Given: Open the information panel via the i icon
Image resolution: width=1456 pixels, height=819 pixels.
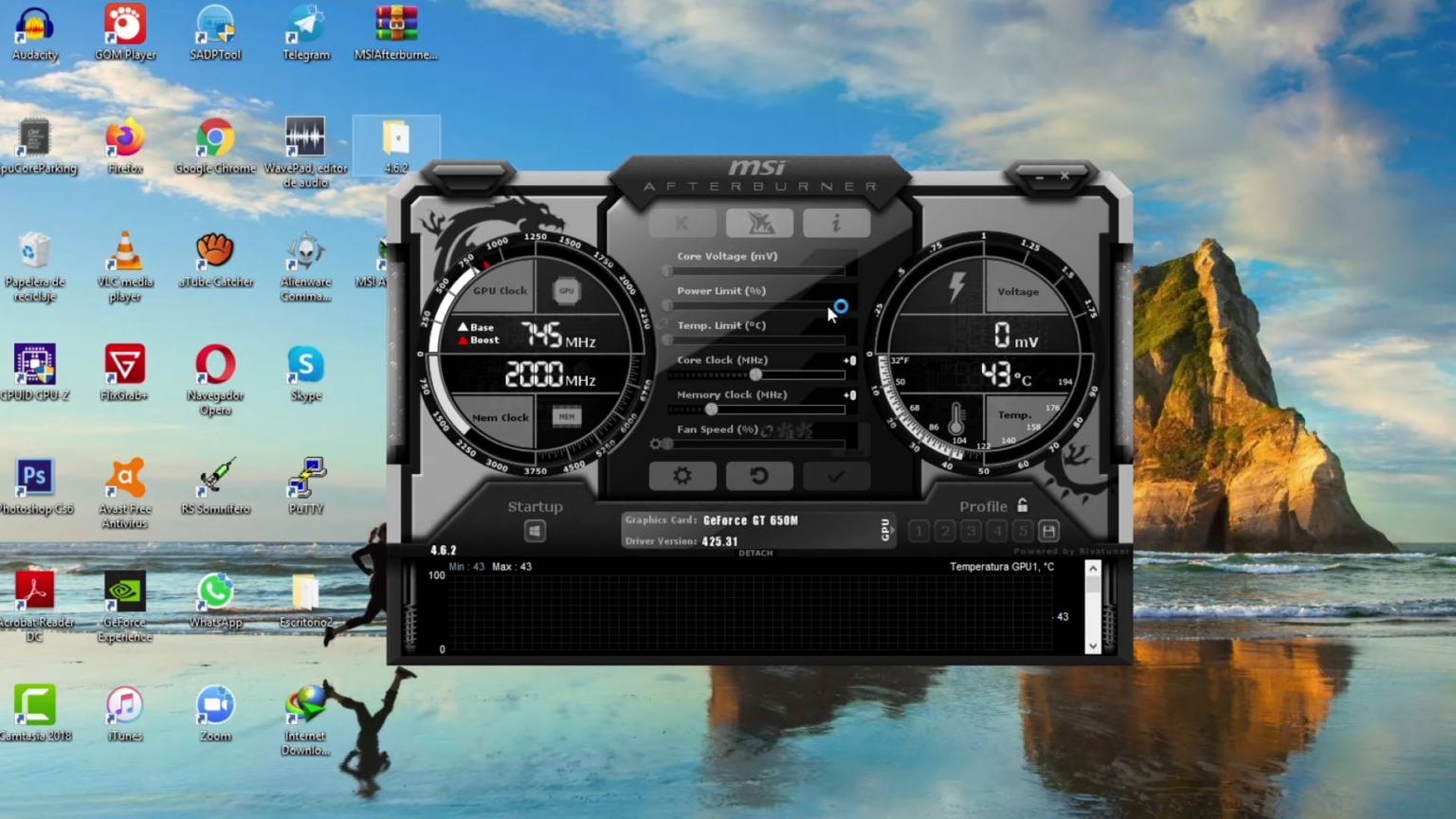Looking at the screenshot, I should tap(835, 222).
